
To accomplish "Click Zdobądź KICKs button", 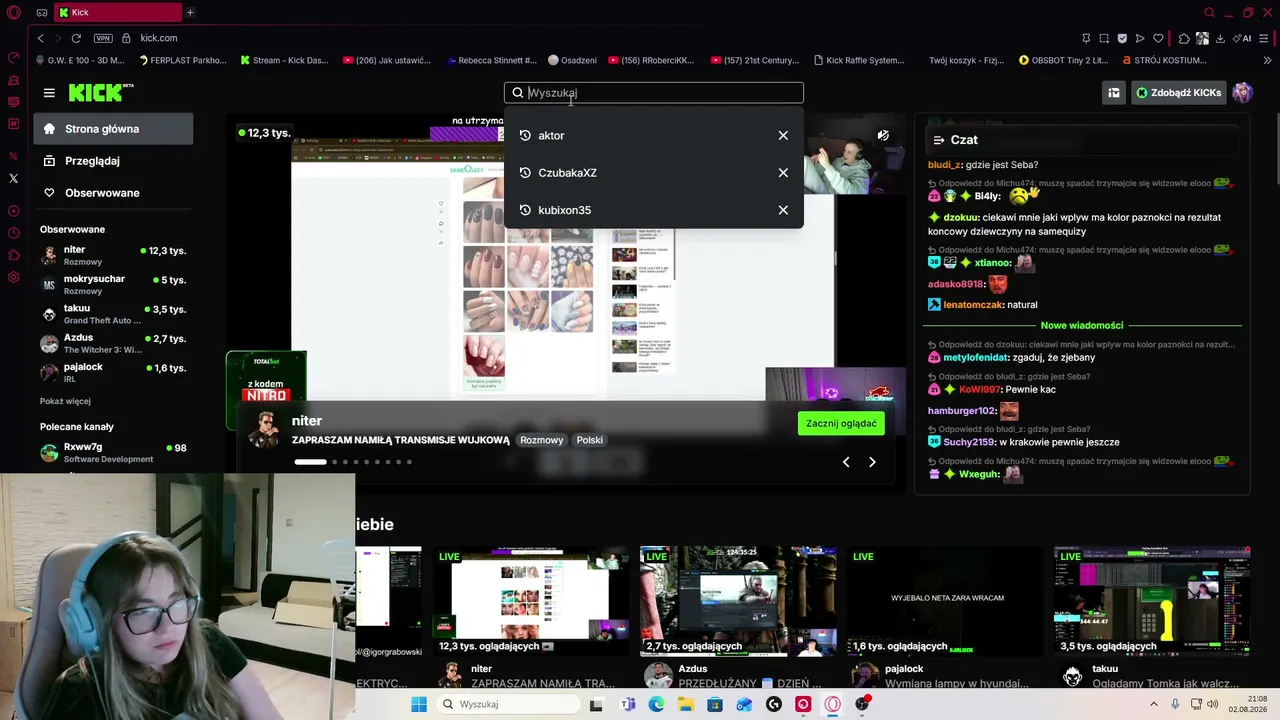I will tap(1178, 93).
